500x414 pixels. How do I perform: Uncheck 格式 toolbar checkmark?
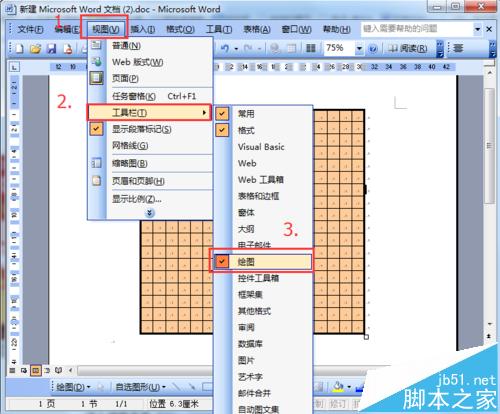coord(222,130)
